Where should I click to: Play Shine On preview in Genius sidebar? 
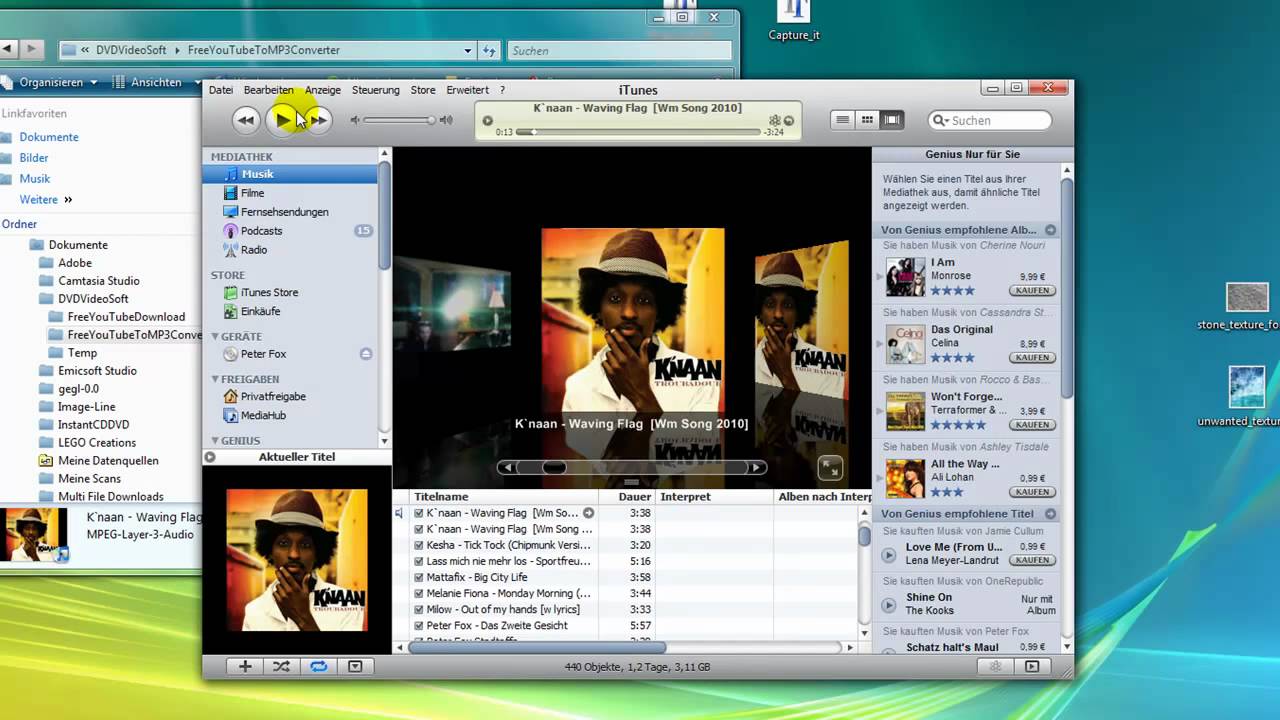pos(888,605)
